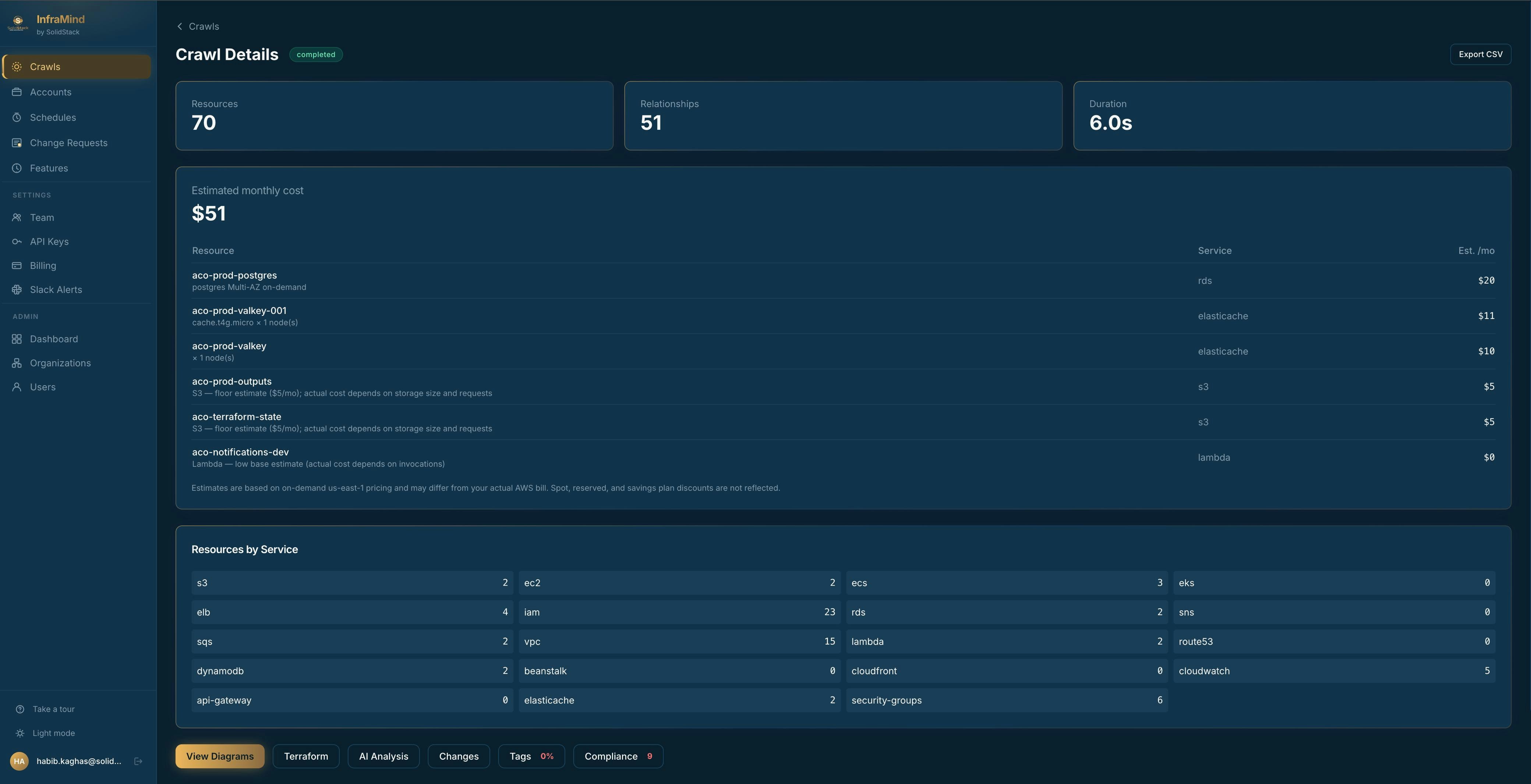Click the Light mode sun icon
The height and width of the screenshot is (784, 1531).
[20, 734]
